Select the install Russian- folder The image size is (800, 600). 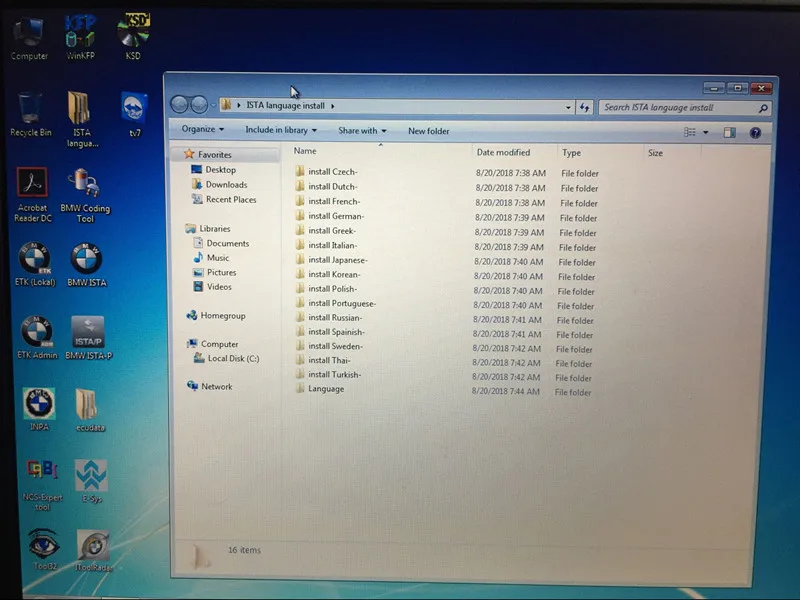(335, 318)
